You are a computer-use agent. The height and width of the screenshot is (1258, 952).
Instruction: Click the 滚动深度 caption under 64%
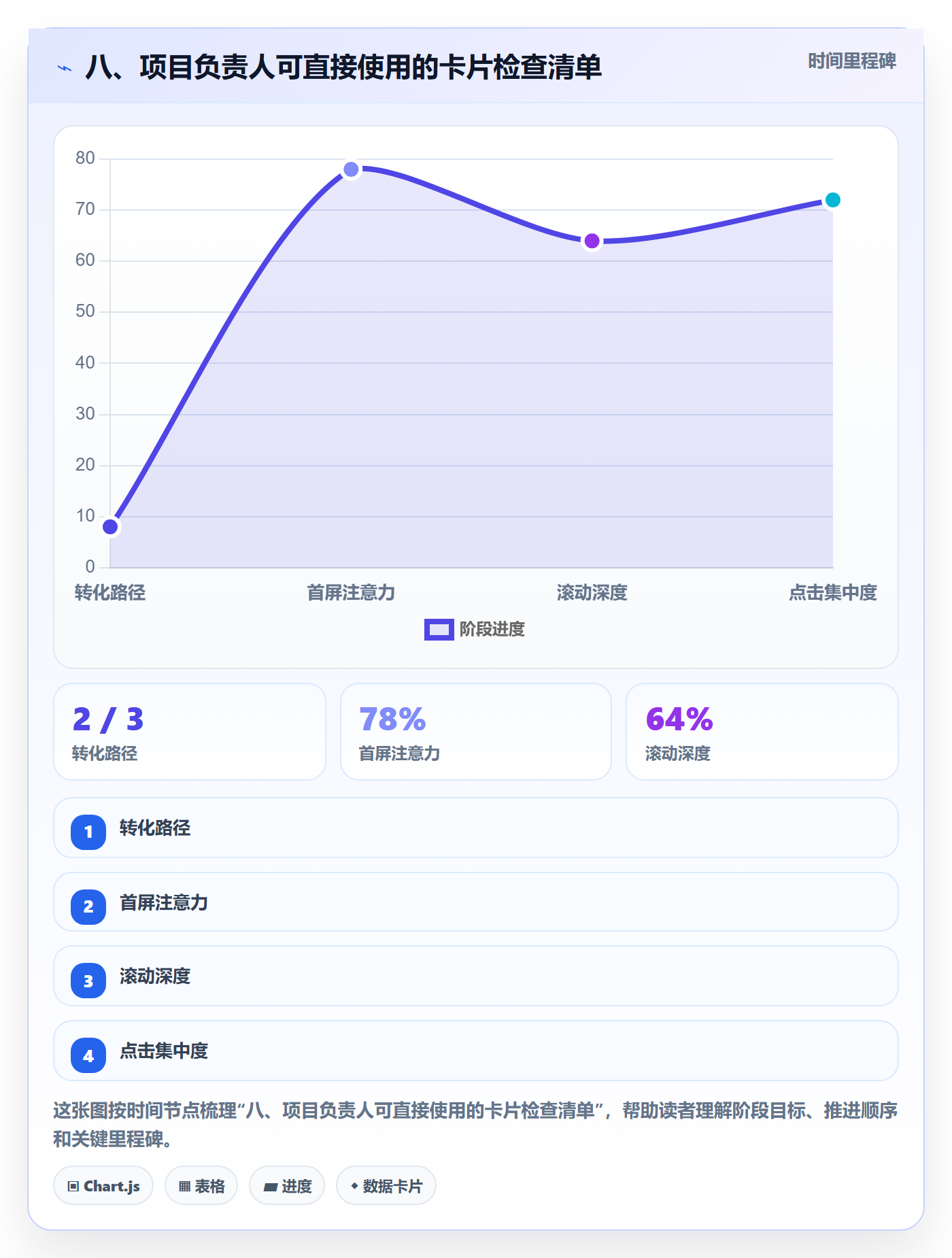(678, 753)
